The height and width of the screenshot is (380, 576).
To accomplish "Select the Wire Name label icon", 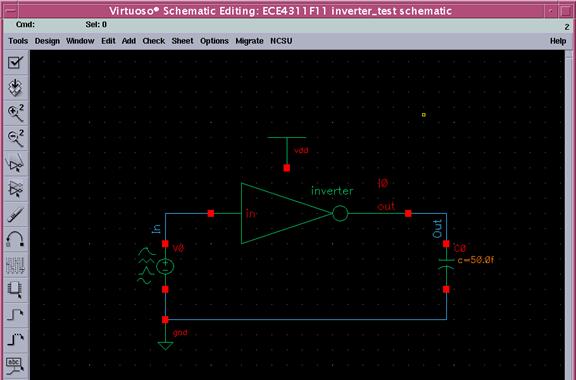I will [x=15, y=365].
